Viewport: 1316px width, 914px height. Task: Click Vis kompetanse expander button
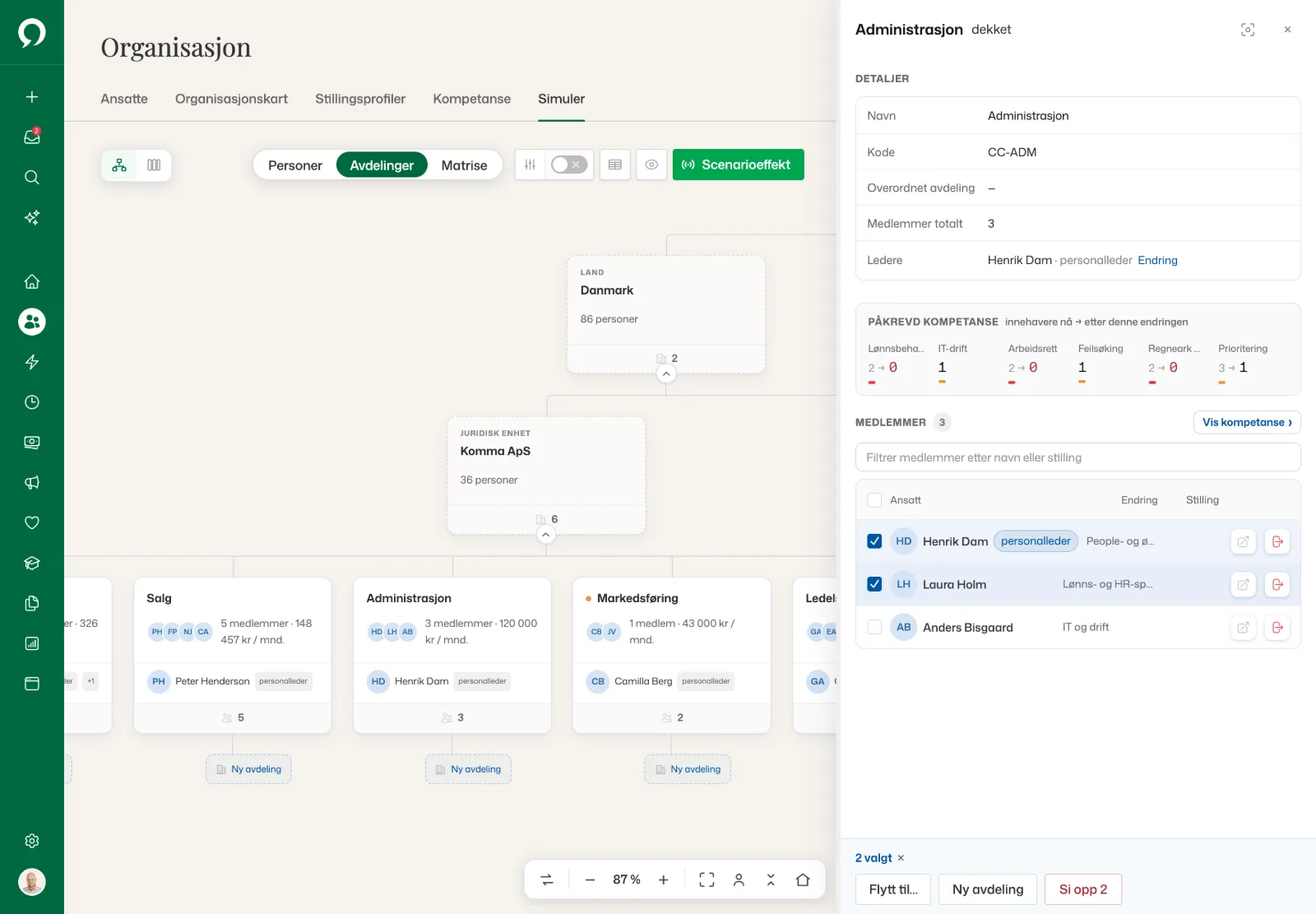tap(1247, 422)
